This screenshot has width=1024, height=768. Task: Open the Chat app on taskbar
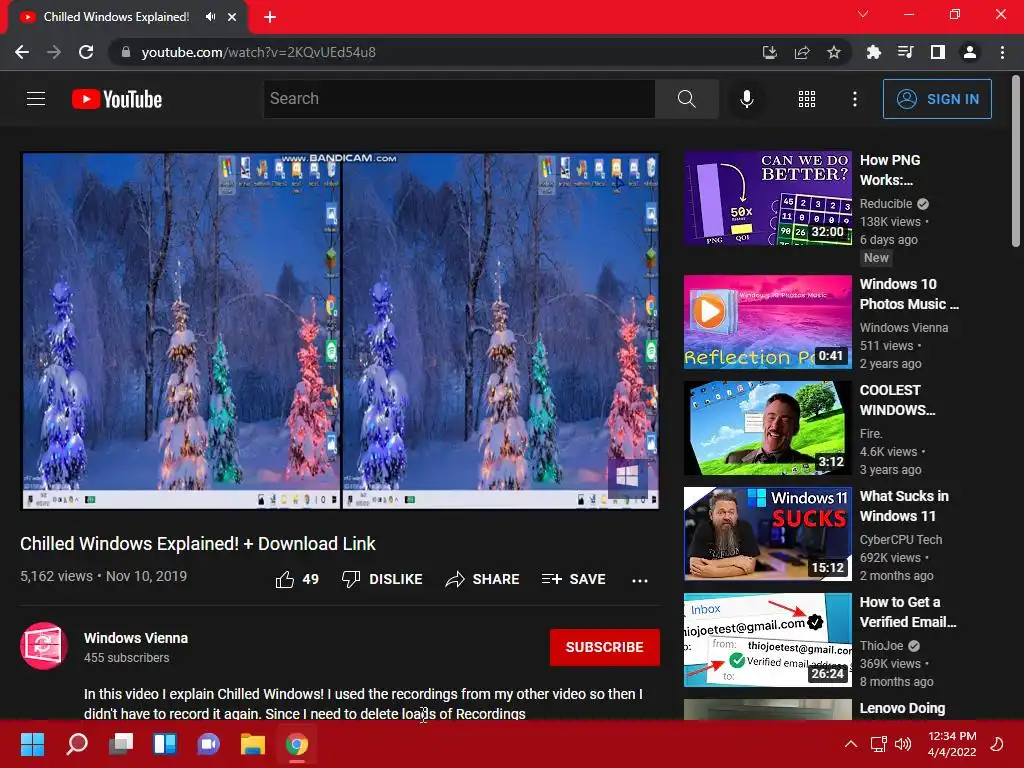pyautogui.click(x=209, y=744)
